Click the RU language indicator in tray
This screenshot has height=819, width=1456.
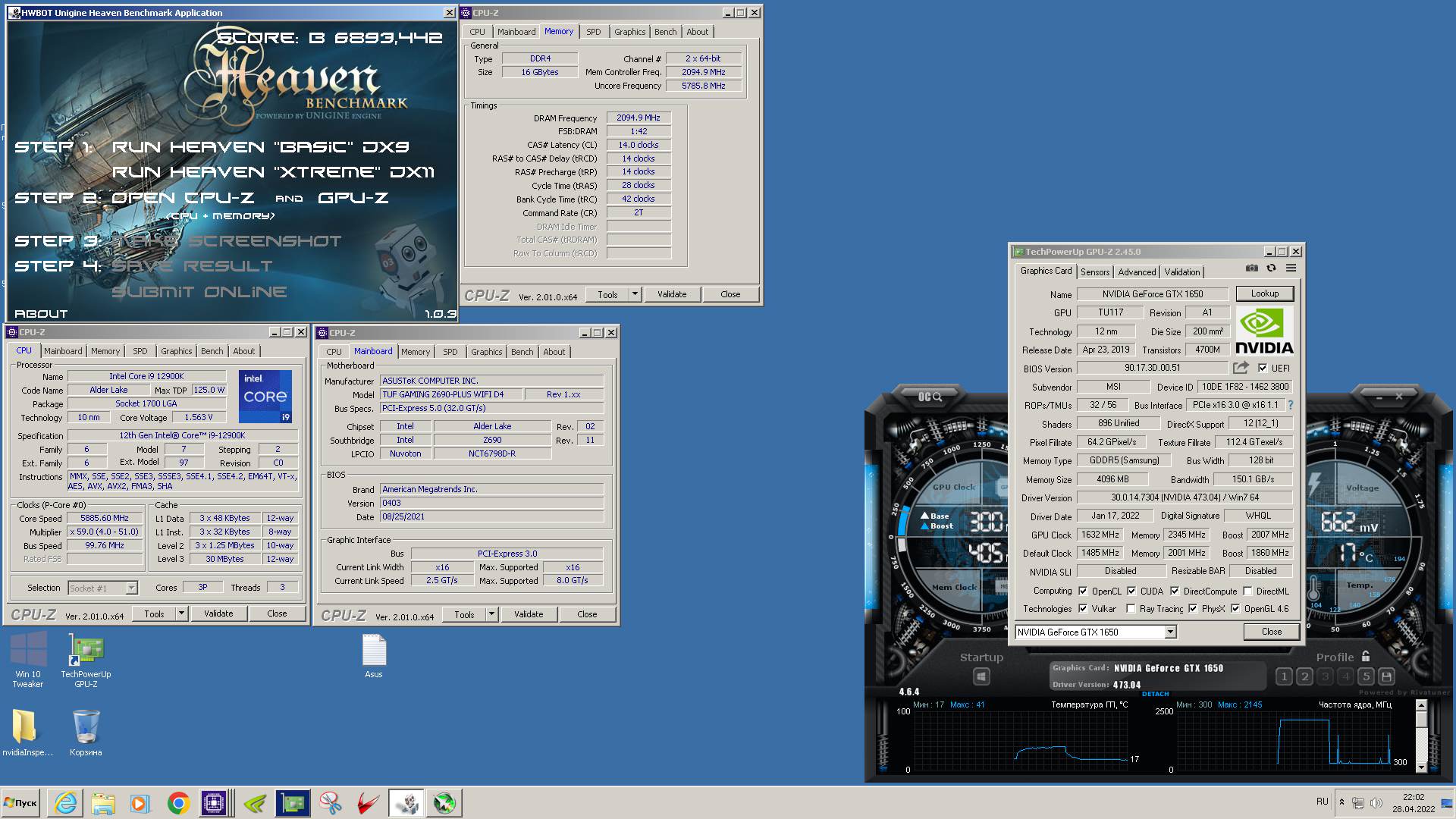pyautogui.click(x=1323, y=801)
